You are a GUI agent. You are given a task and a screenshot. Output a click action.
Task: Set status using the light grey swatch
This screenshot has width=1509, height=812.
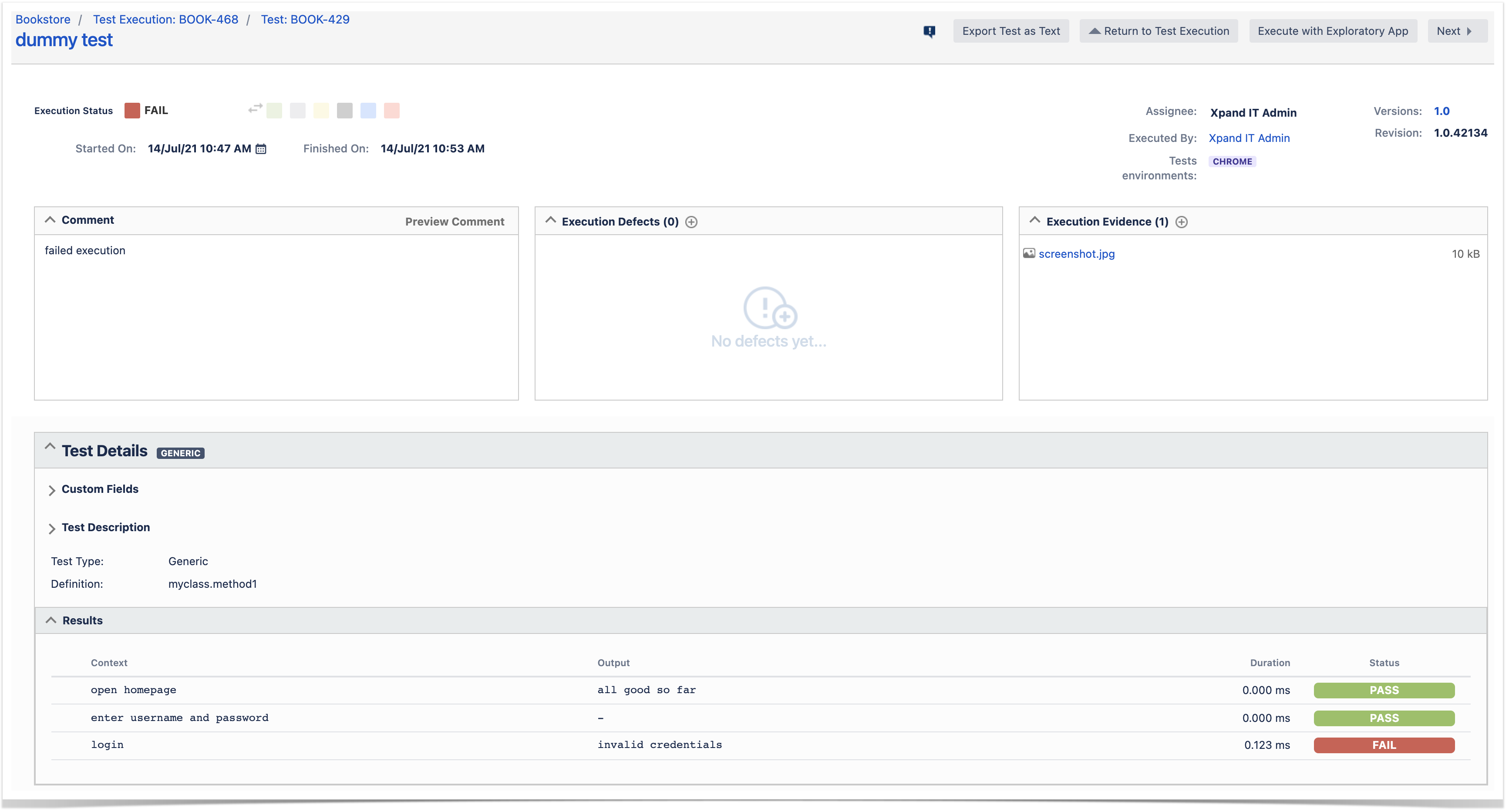(298, 111)
